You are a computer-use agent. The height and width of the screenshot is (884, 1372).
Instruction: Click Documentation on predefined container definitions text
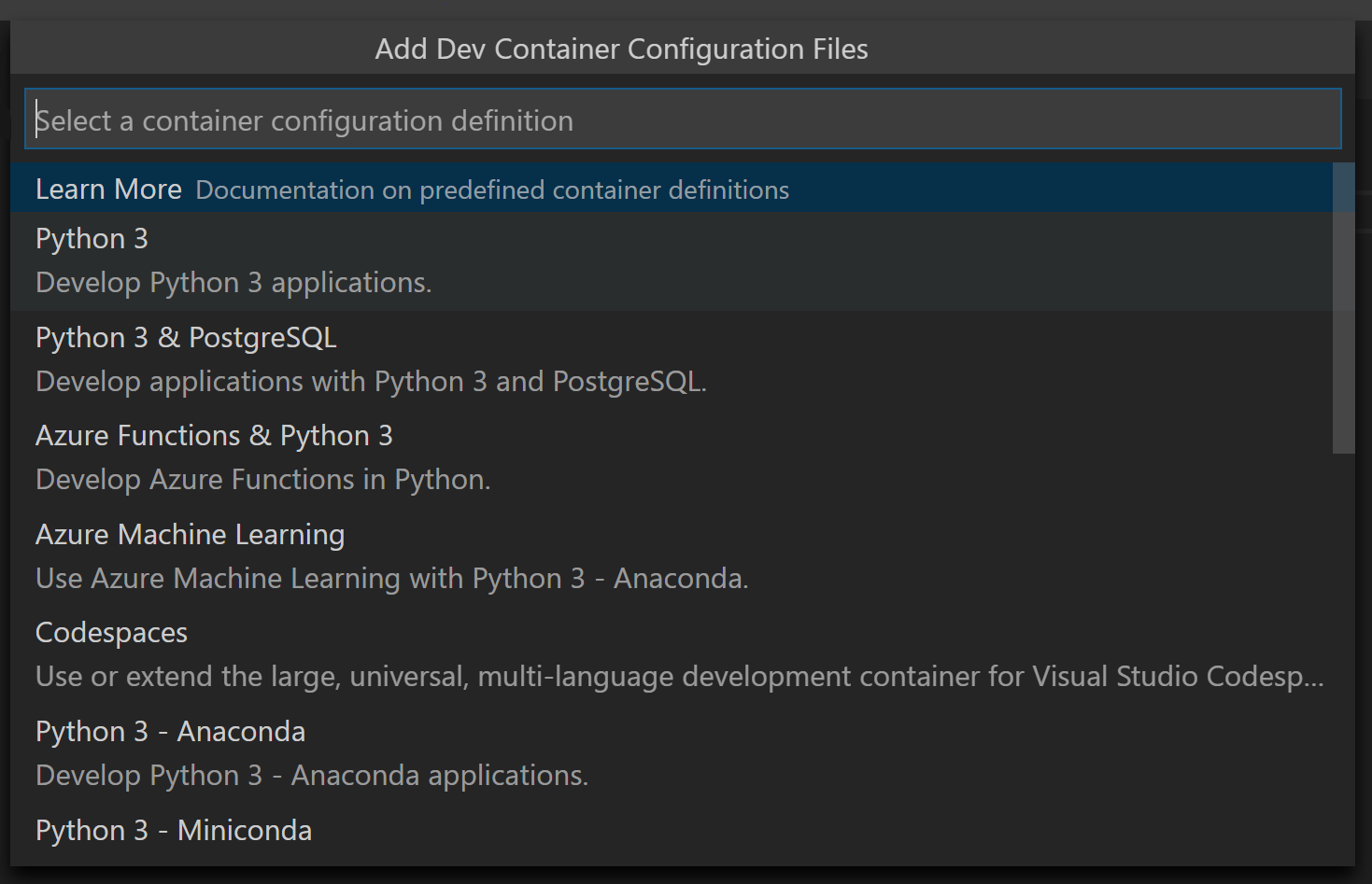coord(492,189)
